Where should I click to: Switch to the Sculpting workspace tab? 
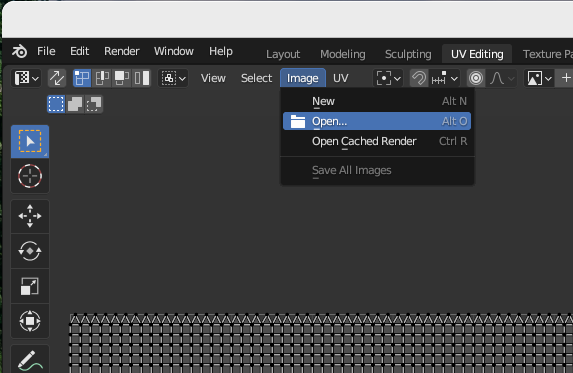[x=408, y=54]
